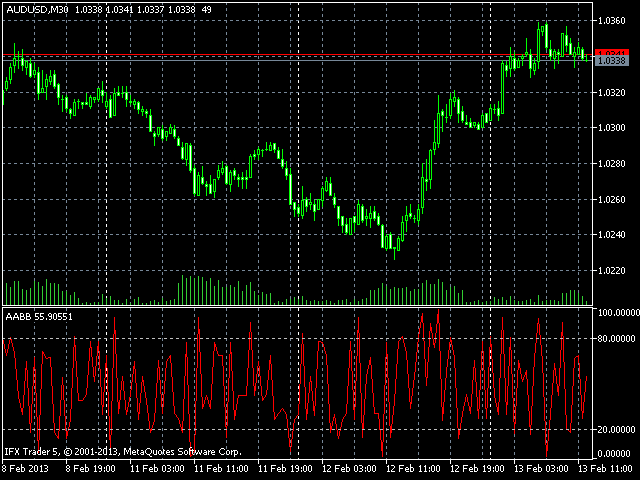
Task: Click the 8 Feb 2013 time label
Action: (25, 468)
